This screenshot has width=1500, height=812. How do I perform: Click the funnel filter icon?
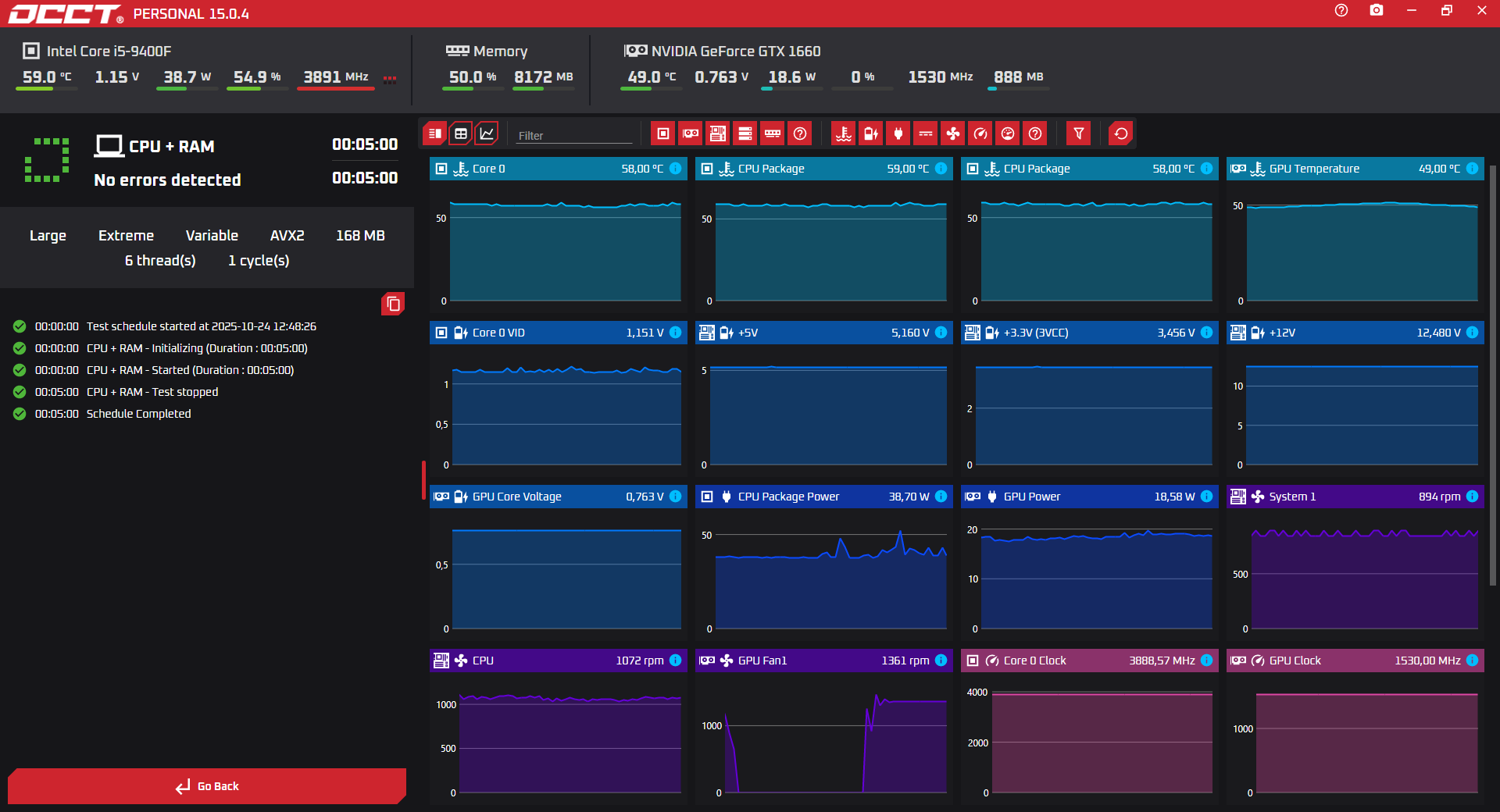point(1078,134)
